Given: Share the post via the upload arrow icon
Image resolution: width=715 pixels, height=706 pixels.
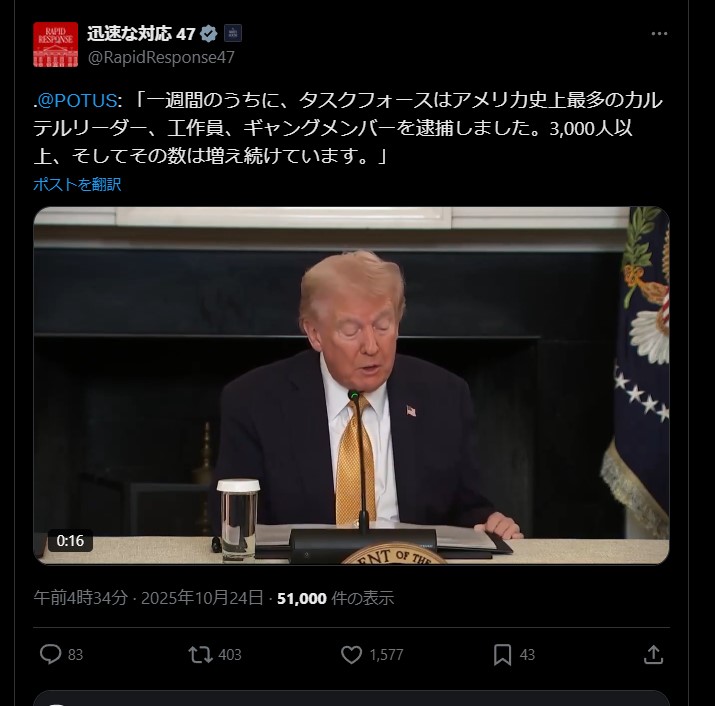Looking at the screenshot, I should (653, 654).
